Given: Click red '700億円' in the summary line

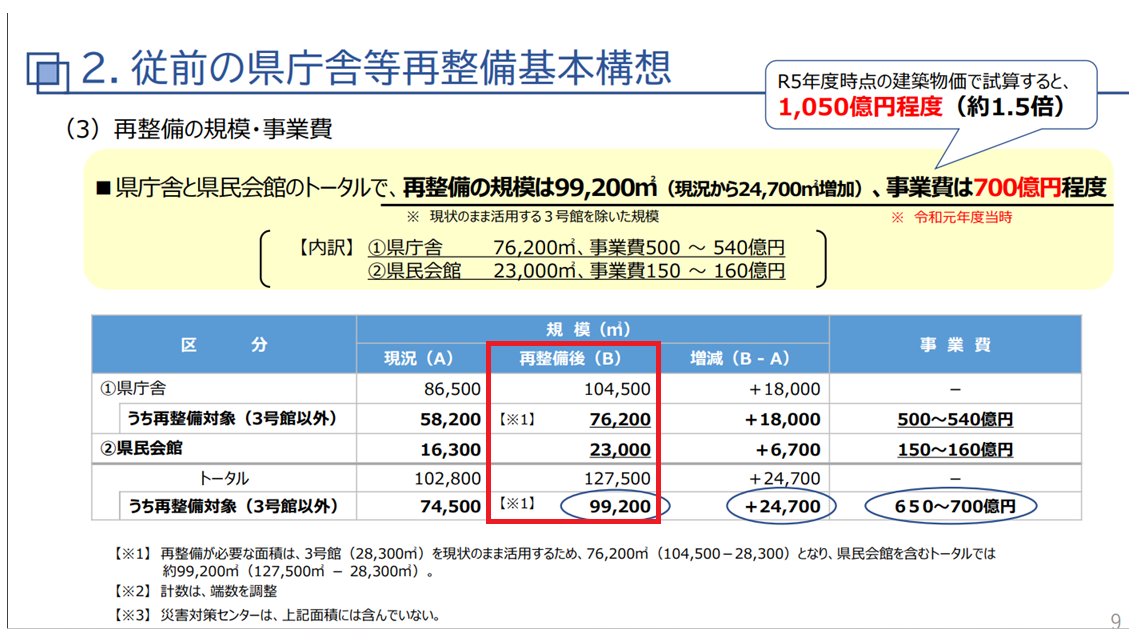Looking at the screenshot, I should pyautogui.click(x=1017, y=188).
